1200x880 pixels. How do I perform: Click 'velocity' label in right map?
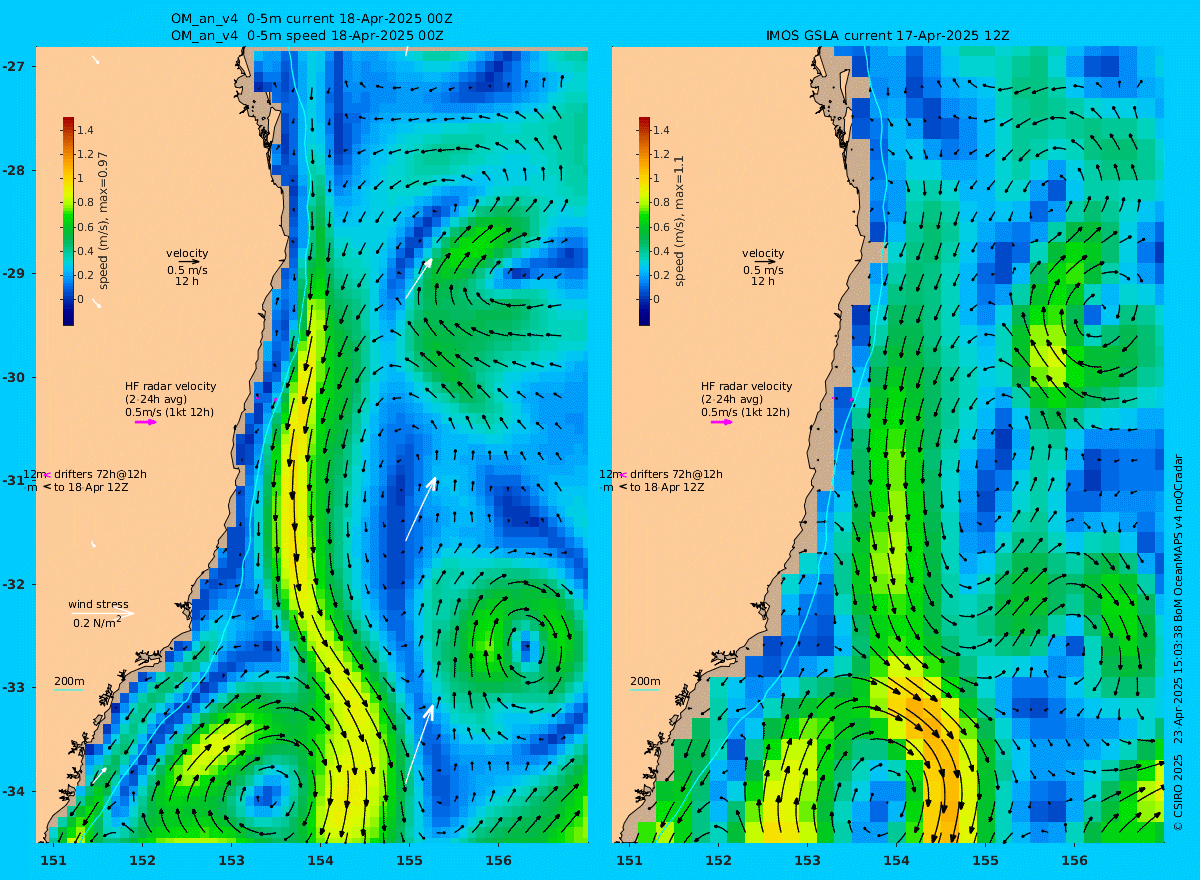click(x=763, y=253)
